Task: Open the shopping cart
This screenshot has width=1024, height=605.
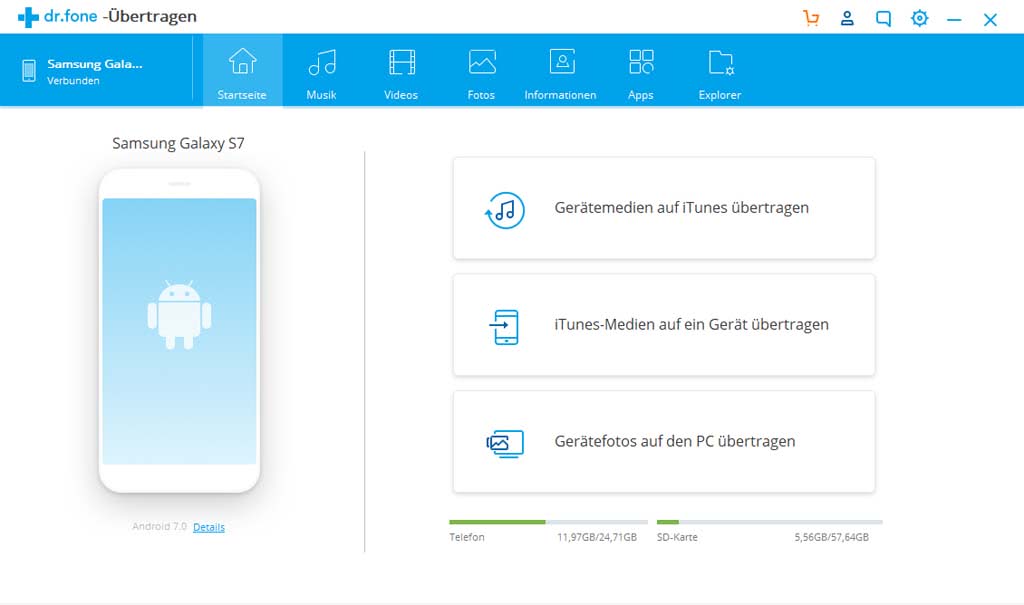Action: [811, 18]
